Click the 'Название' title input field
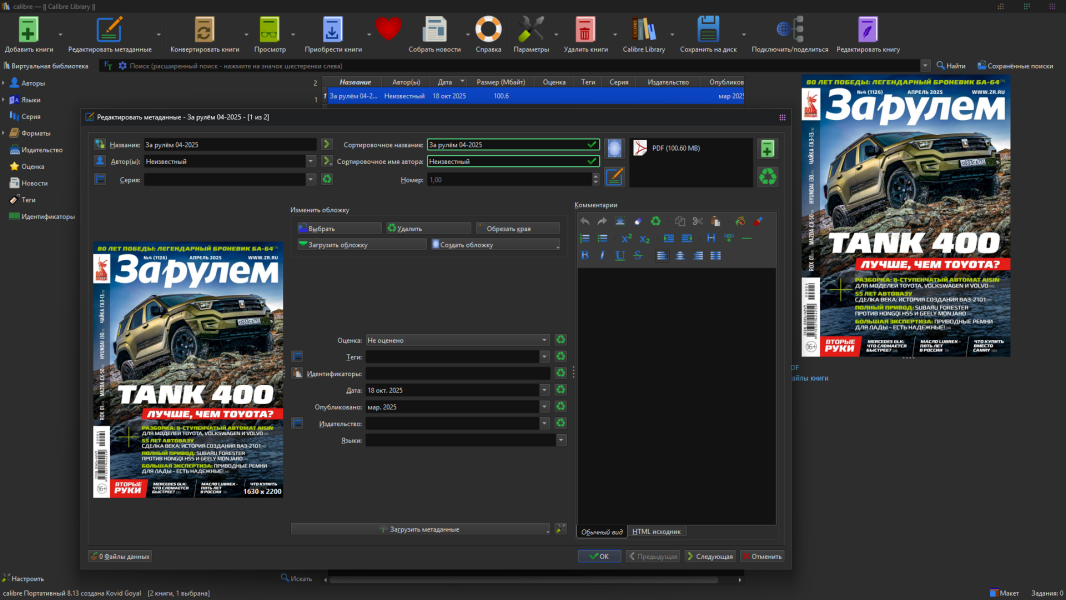Image resolution: width=1066 pixels, height=600 pixels. point(230,145)
